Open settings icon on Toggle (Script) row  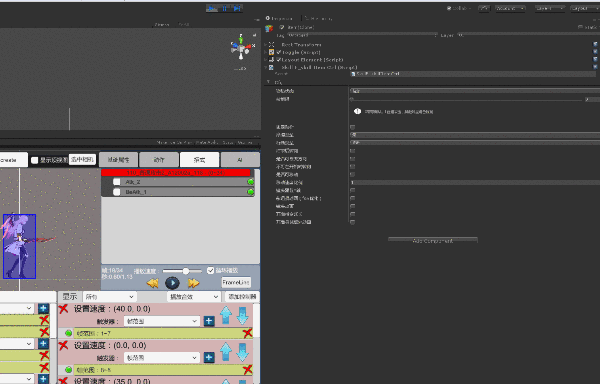pyautogui.click(x=595, y=52)
